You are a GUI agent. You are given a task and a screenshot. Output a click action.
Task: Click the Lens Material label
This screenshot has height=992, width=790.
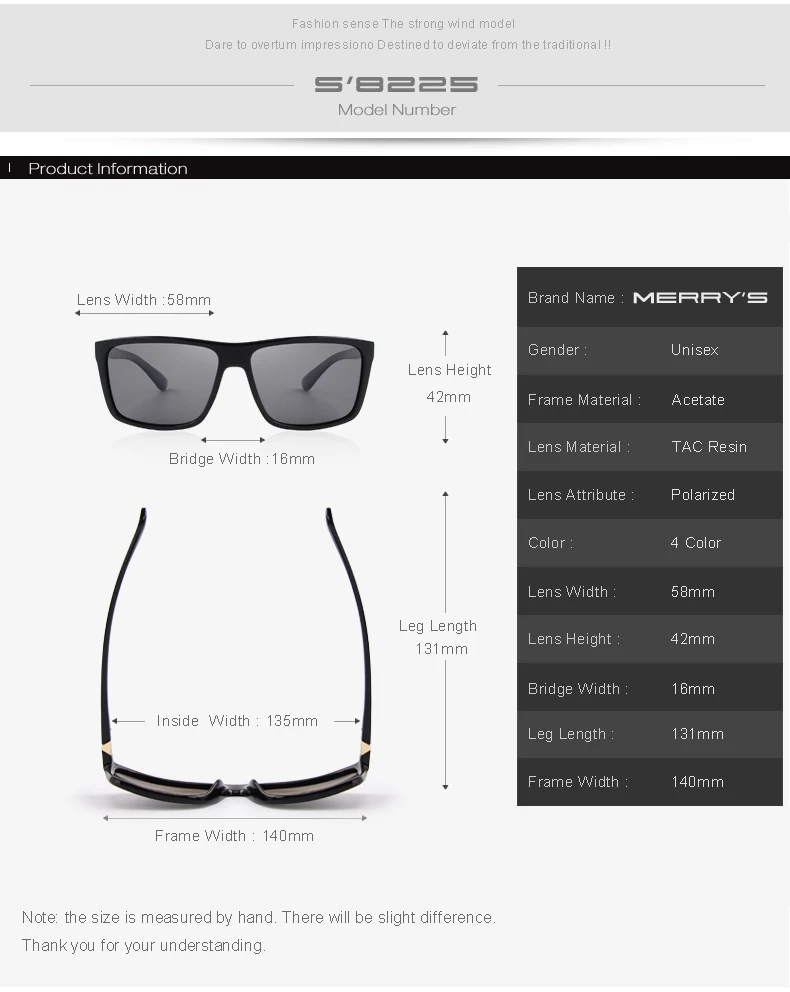[x=579, y=447]
